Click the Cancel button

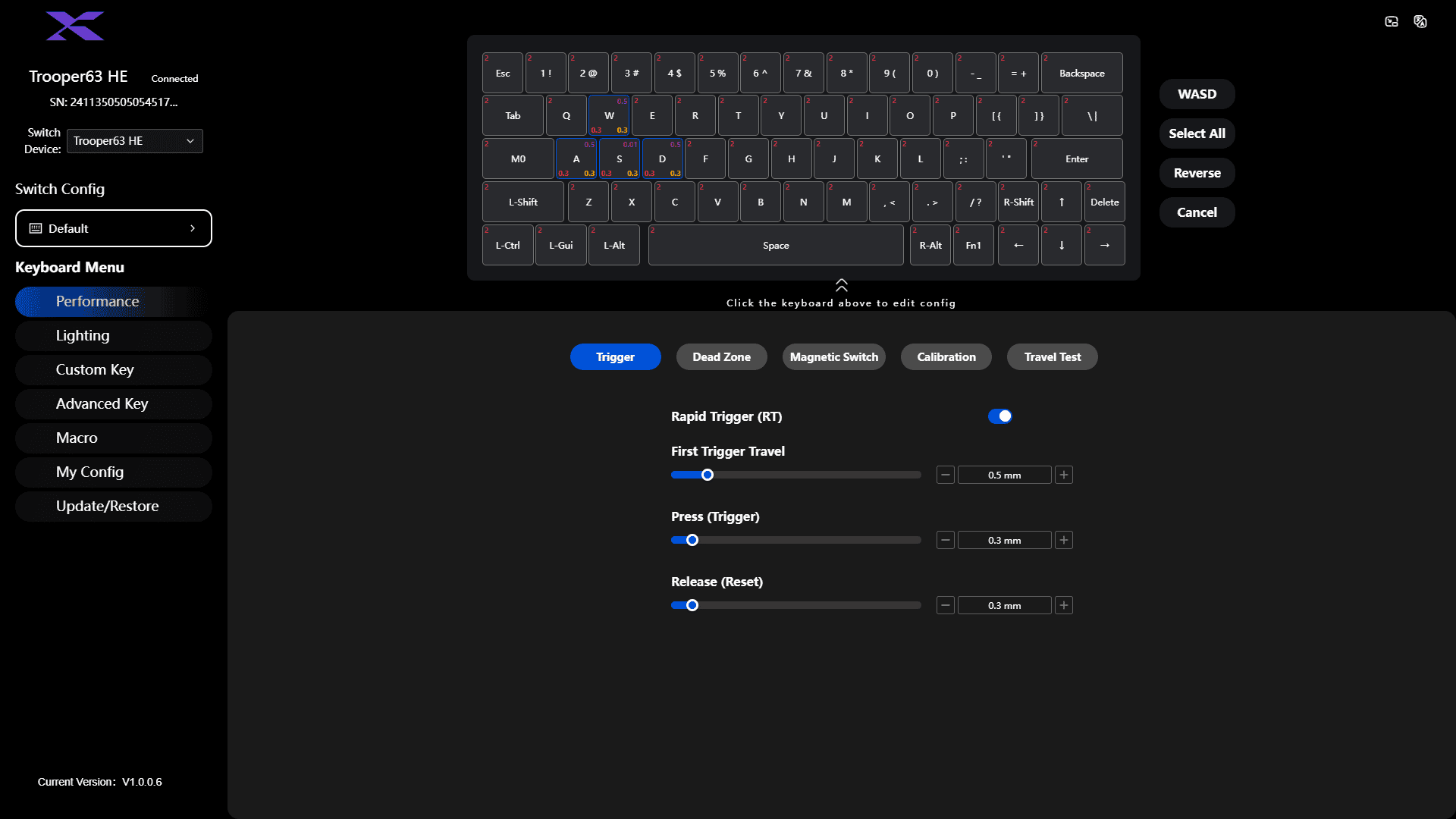[x=1197, y=212]
